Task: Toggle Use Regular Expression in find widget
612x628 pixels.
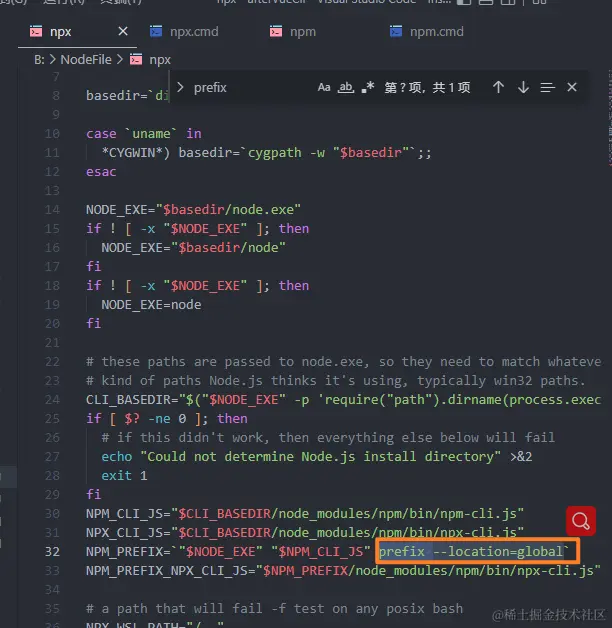Action: [x=367, y=87]
